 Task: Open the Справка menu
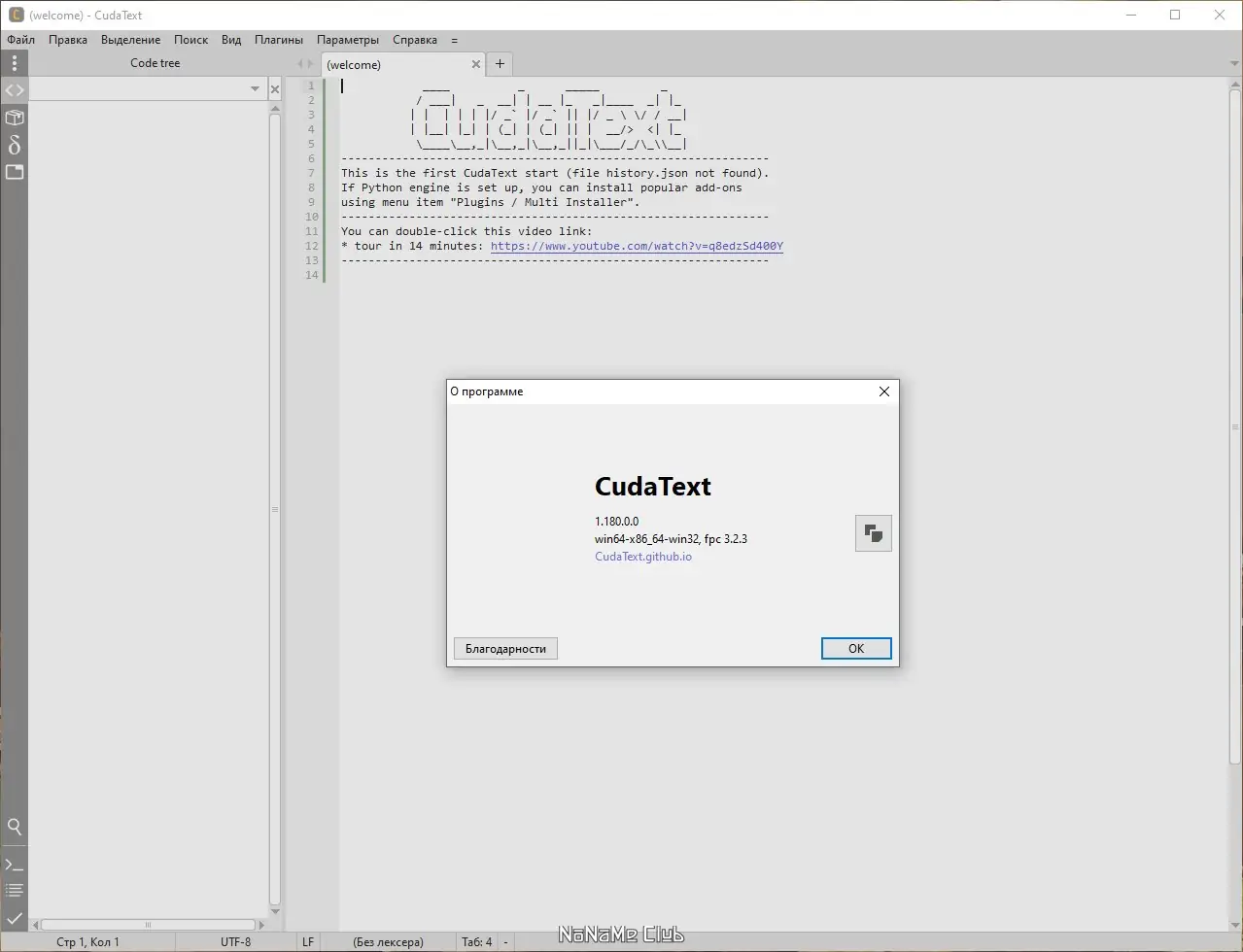(x=415, y=40)
